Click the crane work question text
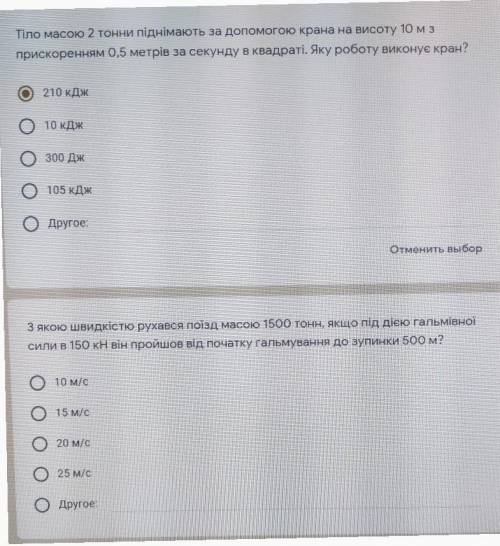Viewport: 500px width, 546px height. click(242, 42)
